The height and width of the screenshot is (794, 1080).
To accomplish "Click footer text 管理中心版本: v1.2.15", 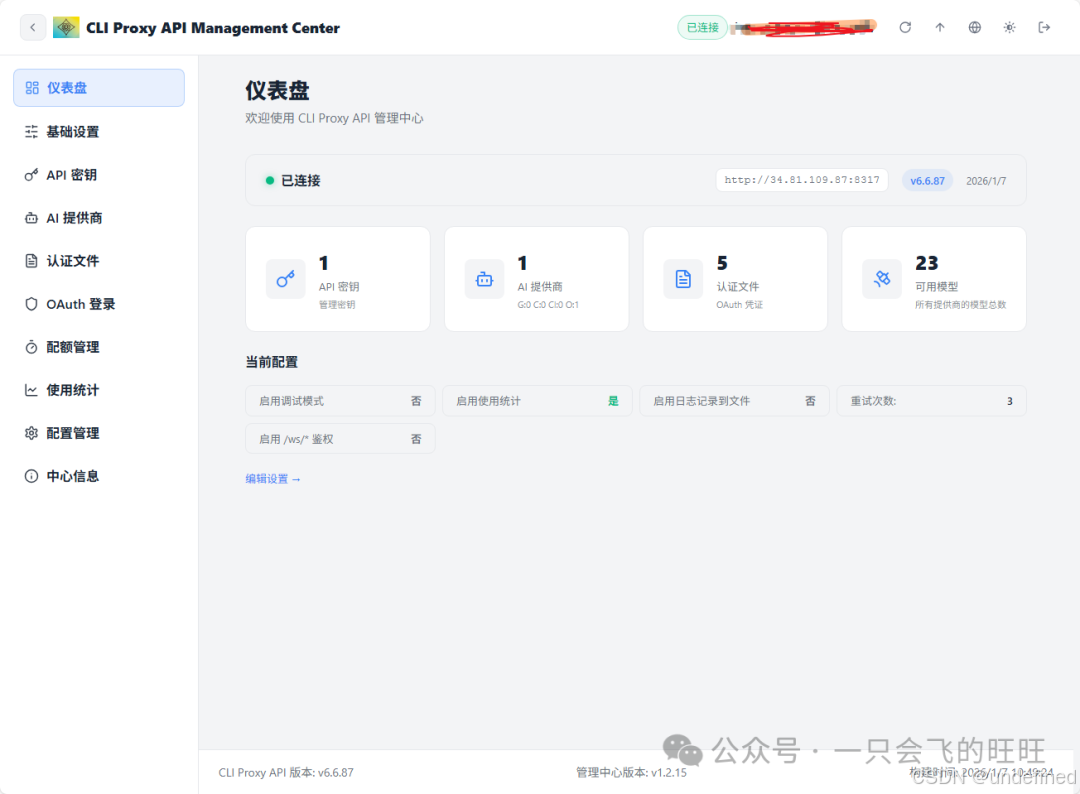I will pyautogui.click(x=632, y=773).
